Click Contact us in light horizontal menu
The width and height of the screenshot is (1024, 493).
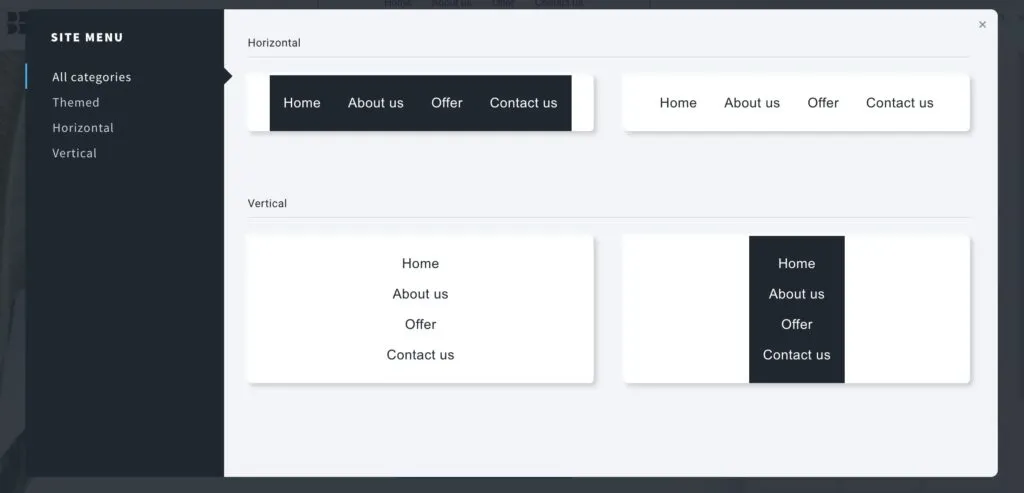(x=899, y=103)
